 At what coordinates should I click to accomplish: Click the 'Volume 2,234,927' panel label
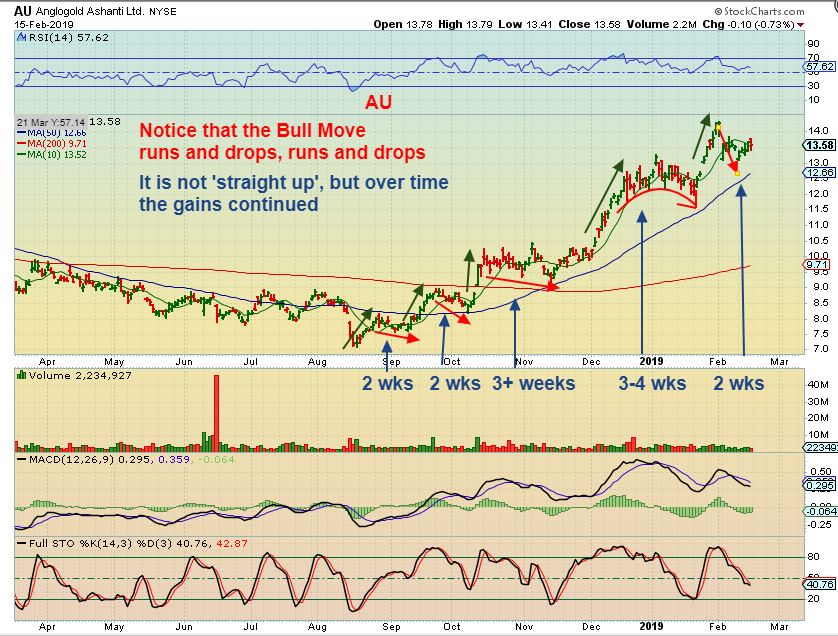(80, 376)
